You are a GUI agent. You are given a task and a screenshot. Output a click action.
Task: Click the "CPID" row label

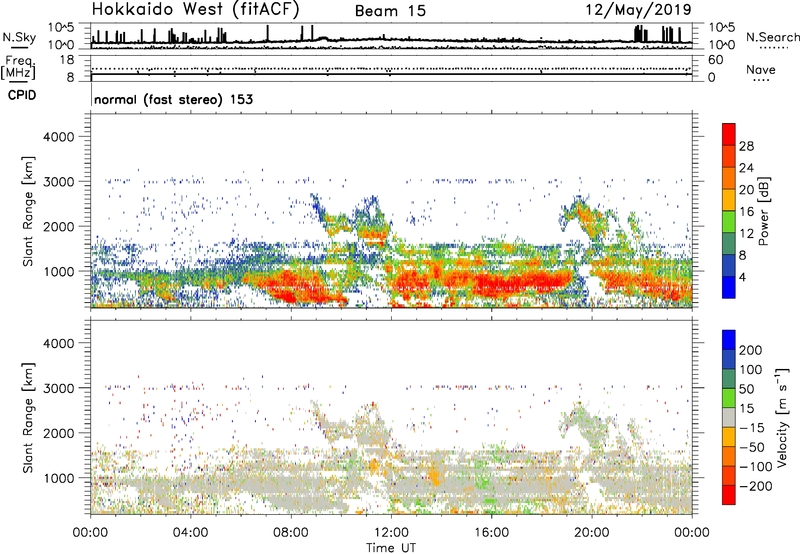pyautogui.click(x=22, y=95)
